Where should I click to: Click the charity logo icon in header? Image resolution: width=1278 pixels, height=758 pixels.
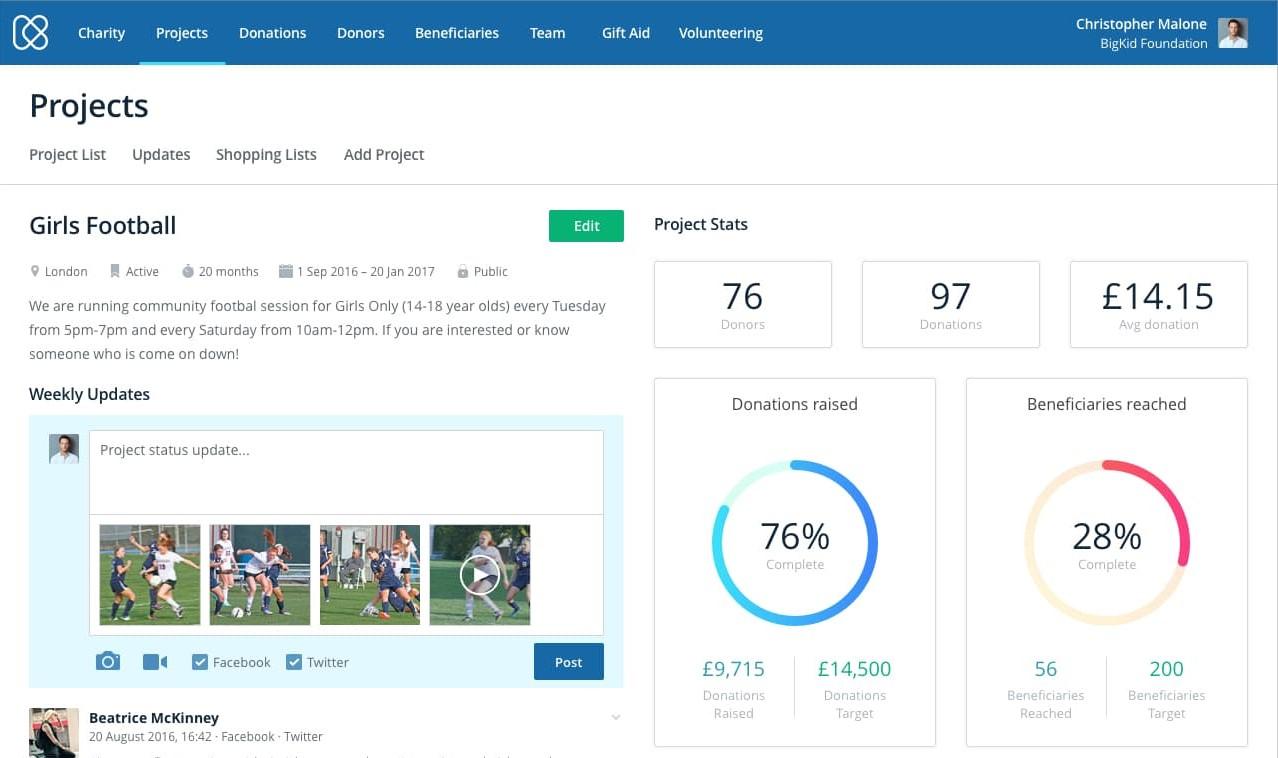(30, 32)
